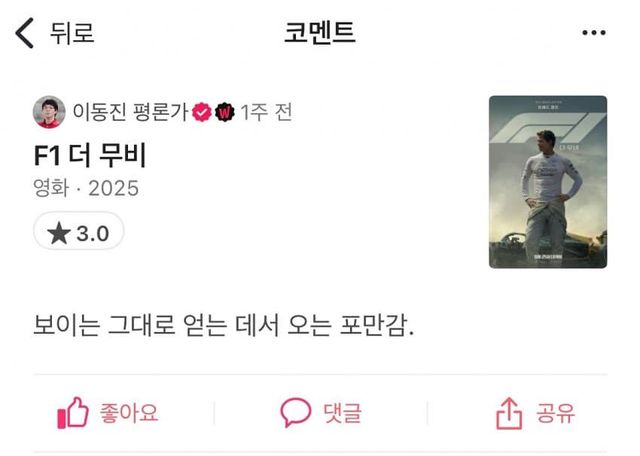The height and width of the screenshot is (456, 640).
Task: Tap the back arrow chevron
Action: pyautogui.click(x=24, y=33)
